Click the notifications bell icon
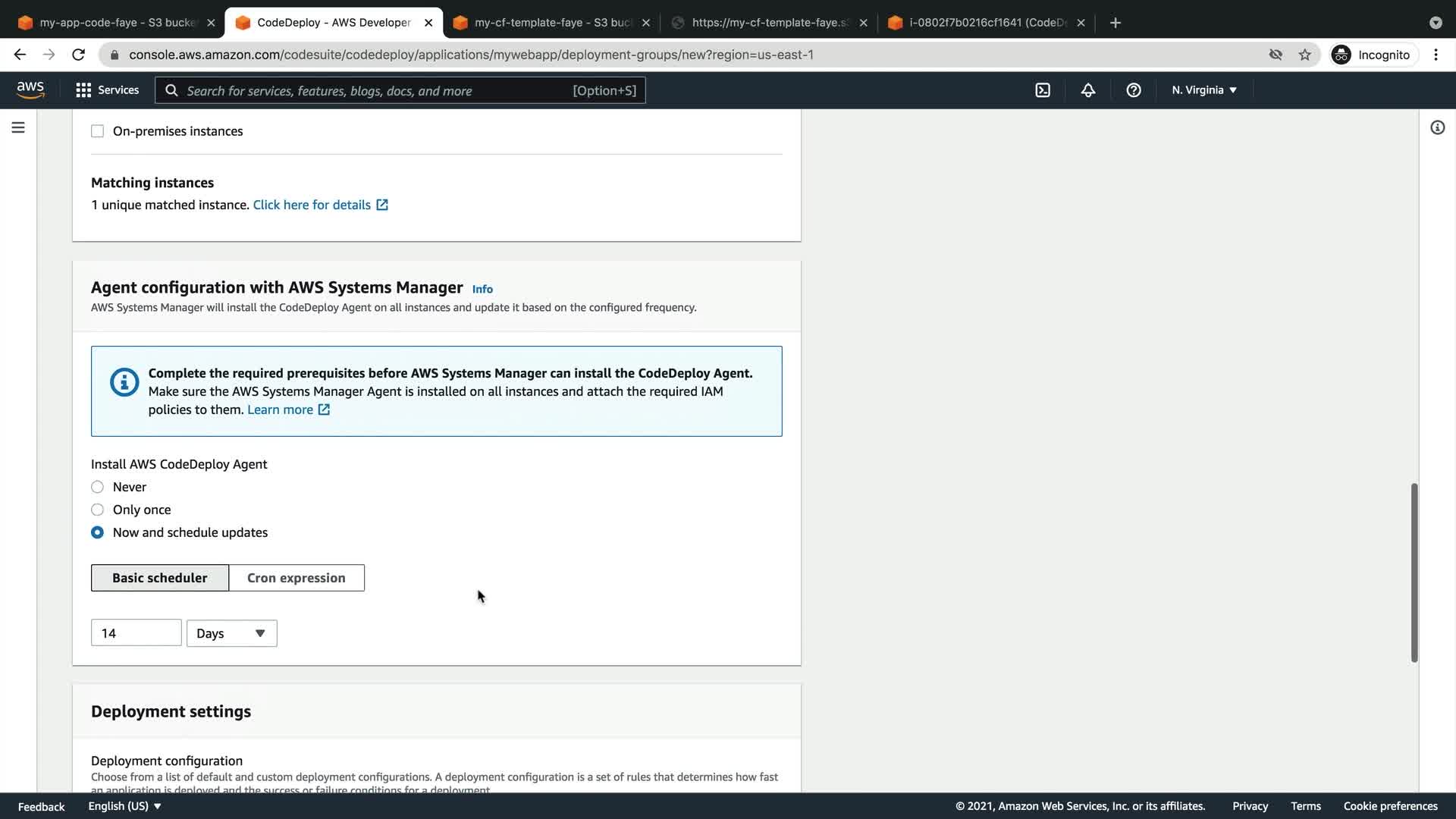The width and height of the screenshot is (1456, 819). coord(1088,90)
